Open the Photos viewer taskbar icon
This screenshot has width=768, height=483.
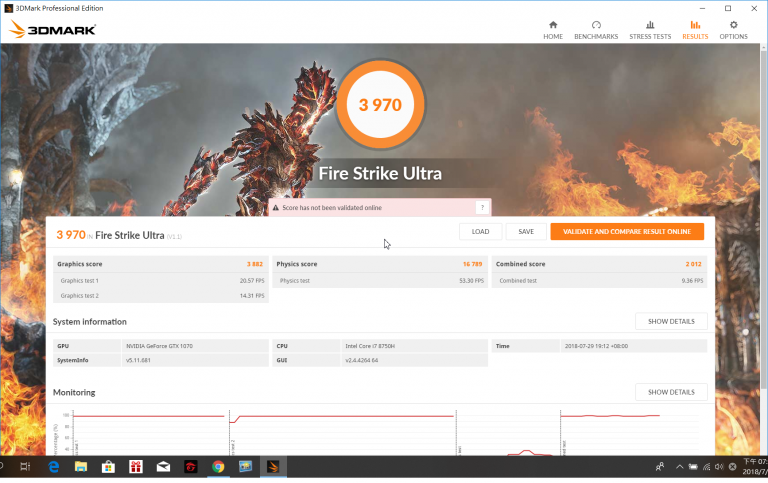click(245, 467)
